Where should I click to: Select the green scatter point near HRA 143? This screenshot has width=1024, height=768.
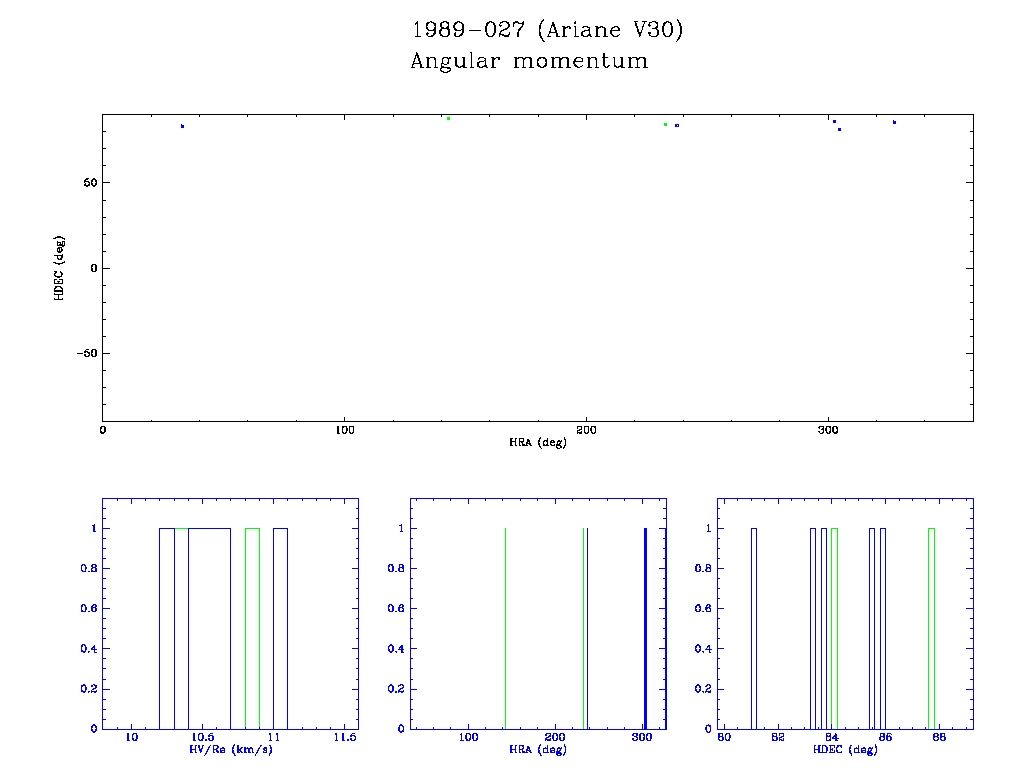click(x=448, y=118)
